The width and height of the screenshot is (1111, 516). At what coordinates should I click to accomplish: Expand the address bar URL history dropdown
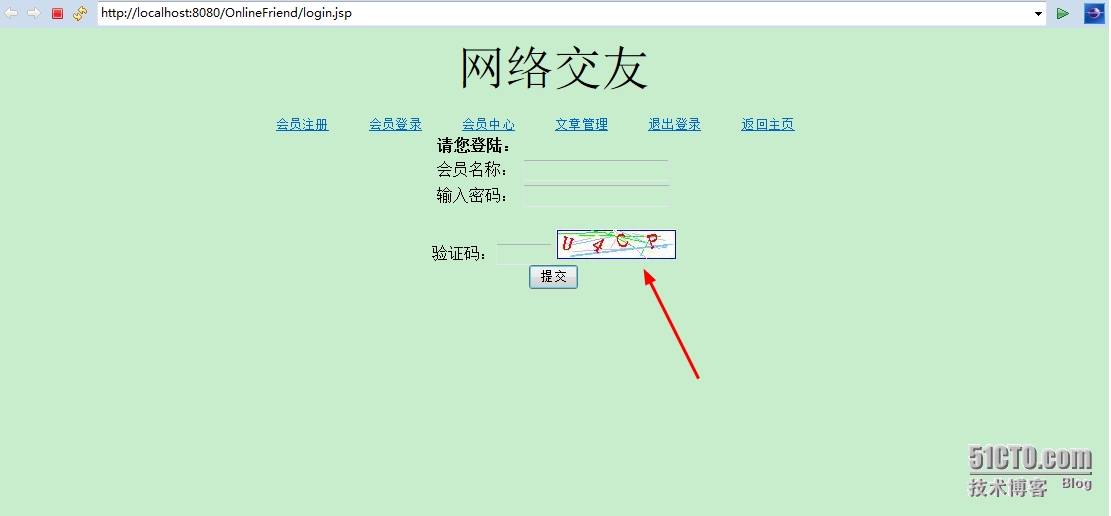pos(1038,13)
